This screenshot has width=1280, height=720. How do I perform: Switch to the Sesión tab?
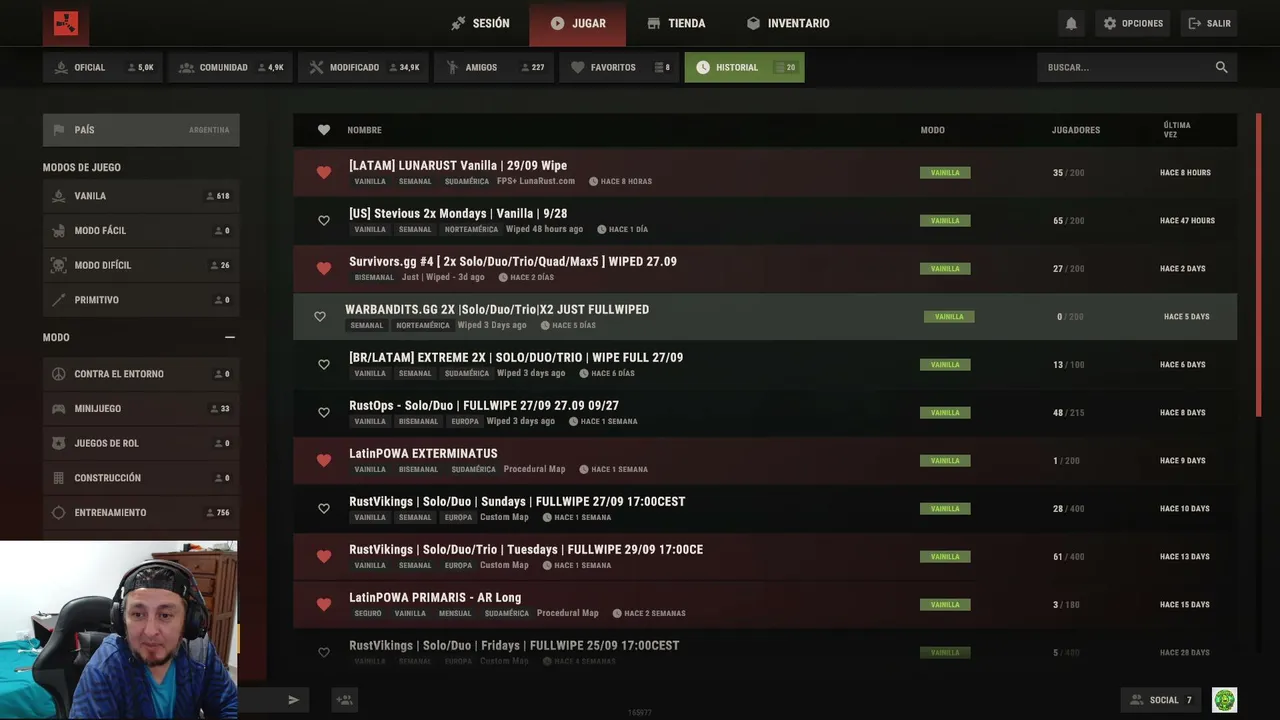pyautogui.click(x=480, y=23)
